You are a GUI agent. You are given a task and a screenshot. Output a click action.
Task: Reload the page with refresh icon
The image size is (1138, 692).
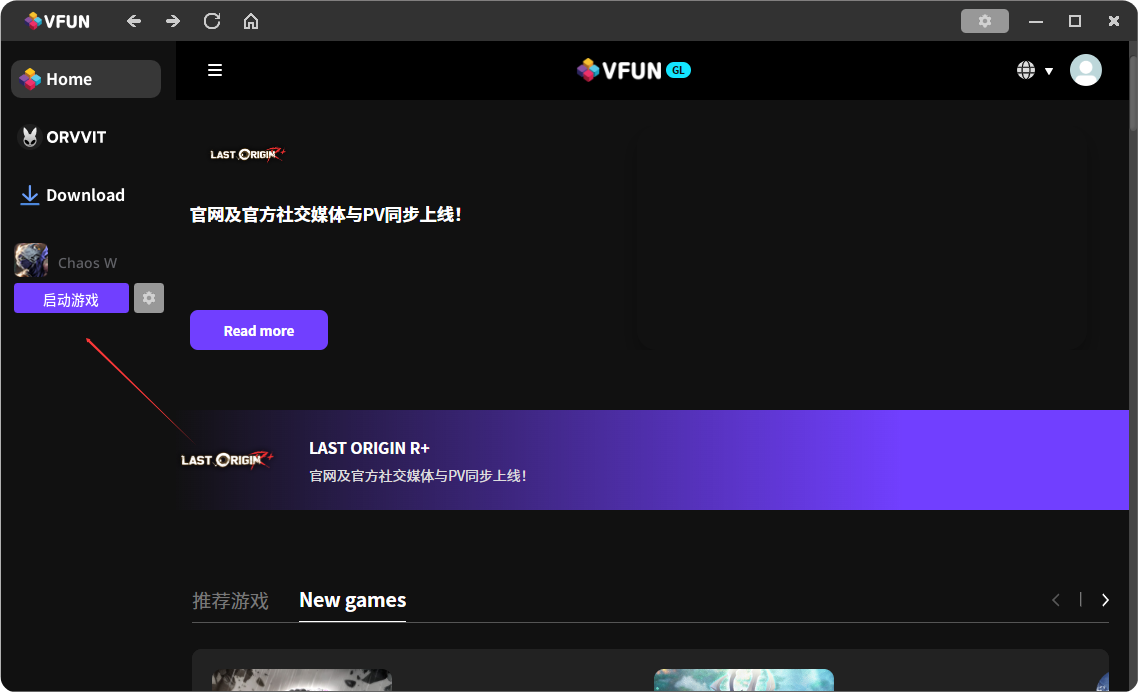tap(212, 21)
